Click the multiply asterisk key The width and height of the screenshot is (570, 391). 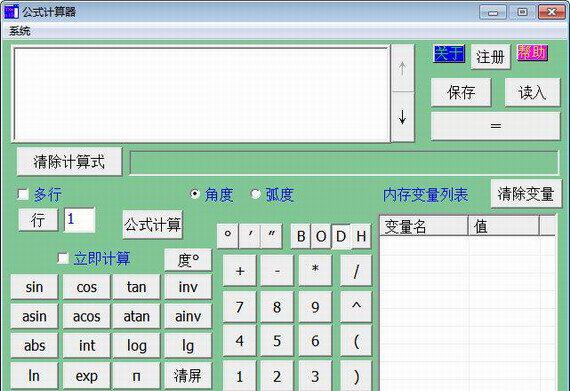coord(315,271)
